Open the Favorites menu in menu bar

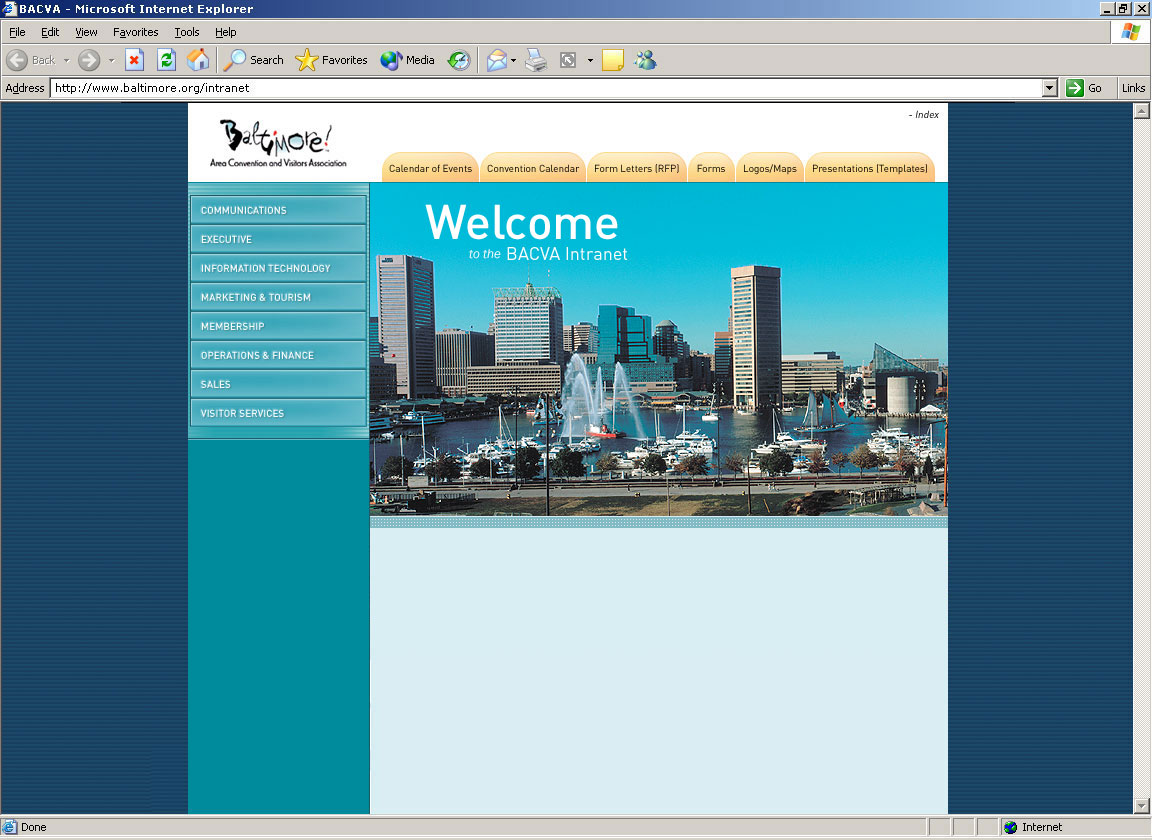click(135, 32)
